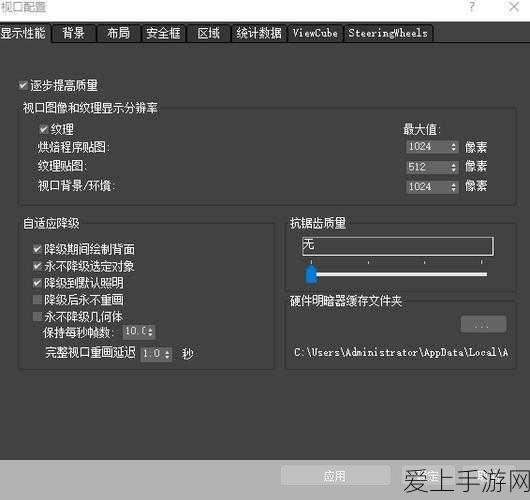The height and width of the screenshot is (500, 530).
Task: Click the dialog help question mark
Action: (x=472, y=7)
